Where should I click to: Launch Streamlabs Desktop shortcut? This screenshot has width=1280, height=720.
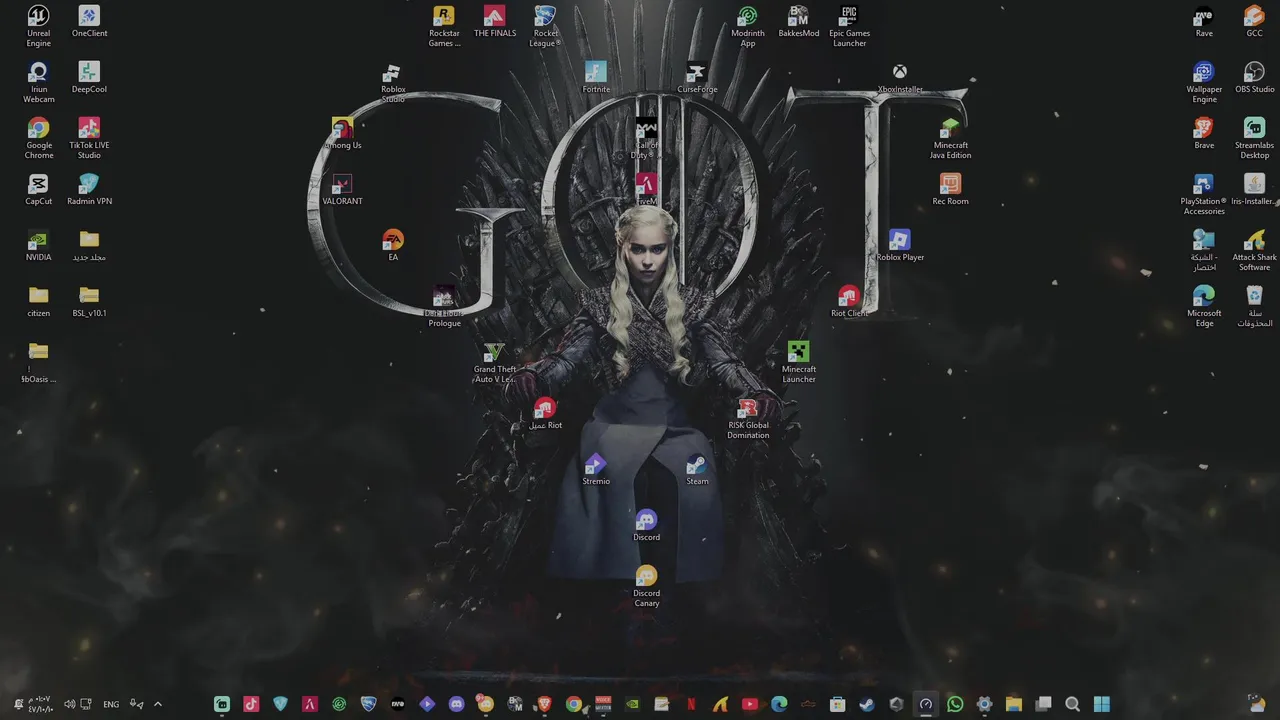tap(1254, 138)
